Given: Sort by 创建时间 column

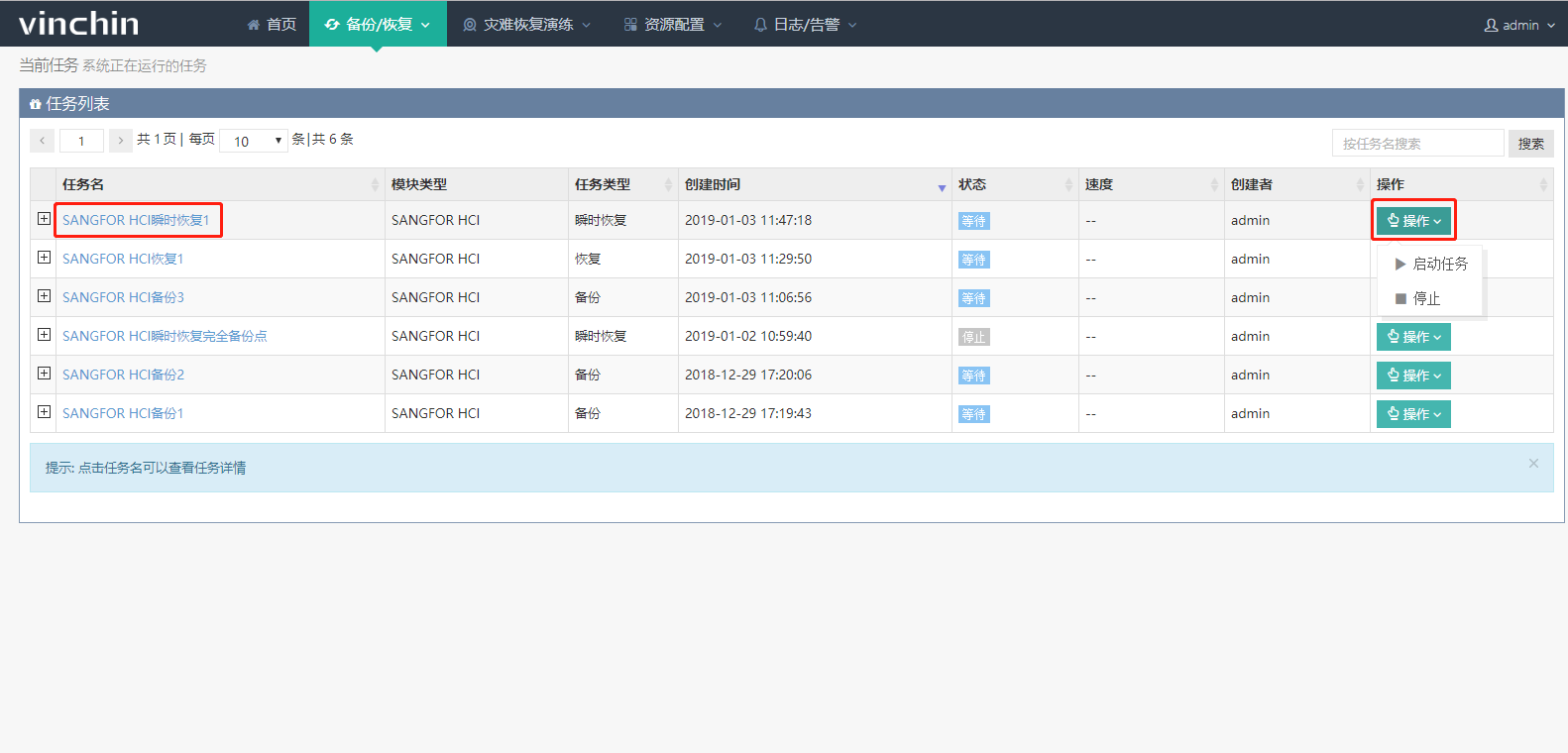Looking at the screenshot, I should tap(815, 184).
